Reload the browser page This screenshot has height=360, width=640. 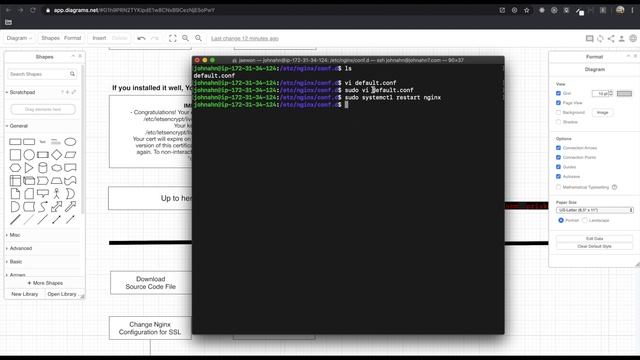tap(33, 10)
